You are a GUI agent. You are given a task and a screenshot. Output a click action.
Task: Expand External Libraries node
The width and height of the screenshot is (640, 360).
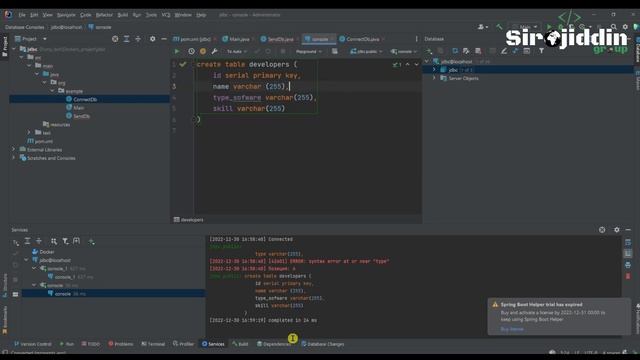click(13, 150)
